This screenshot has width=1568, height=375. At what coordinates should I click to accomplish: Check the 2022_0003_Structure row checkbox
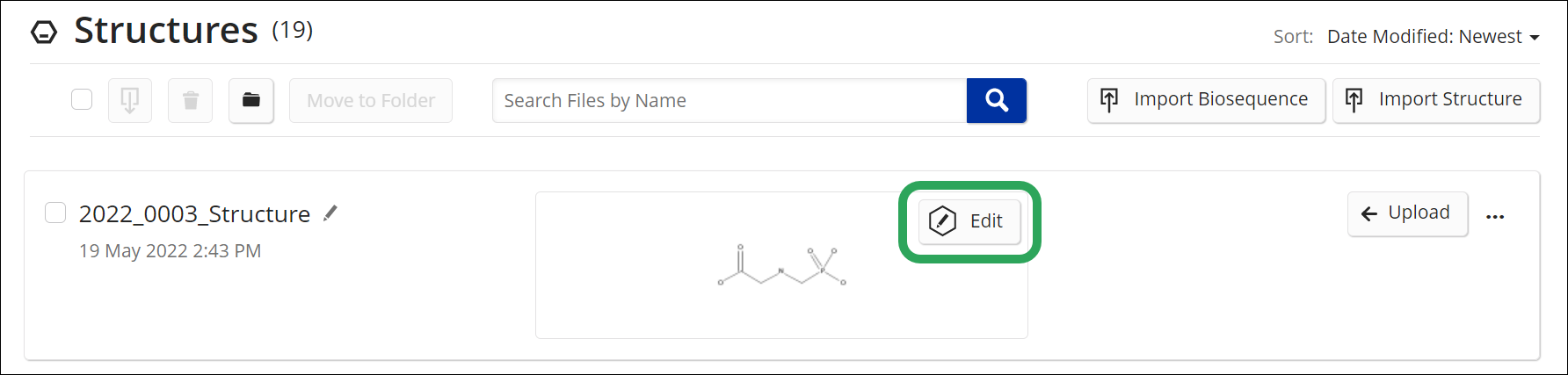point(55,213)
